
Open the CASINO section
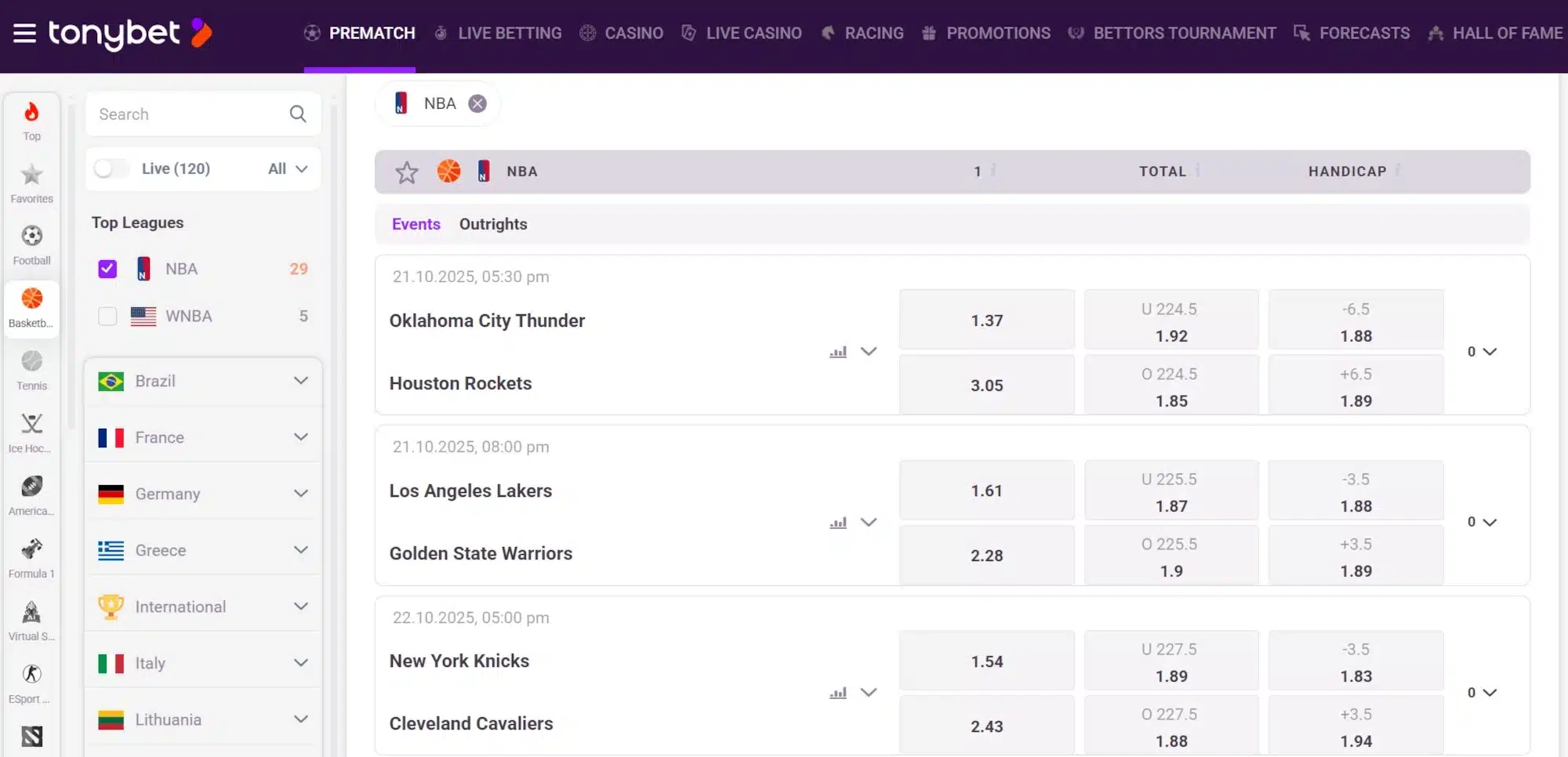[x=621, y=33]
